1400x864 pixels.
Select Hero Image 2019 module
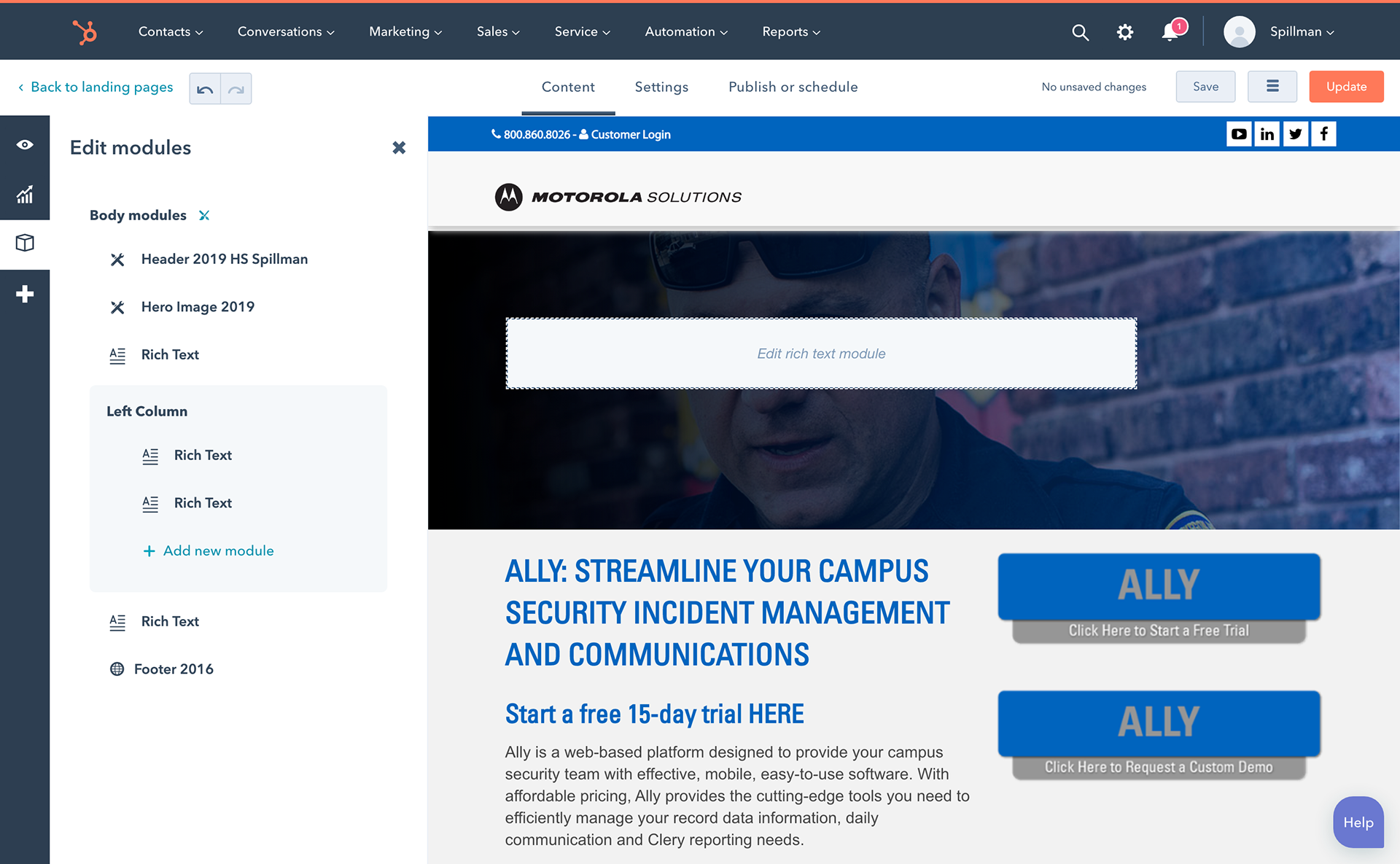(x=198, y=307)
